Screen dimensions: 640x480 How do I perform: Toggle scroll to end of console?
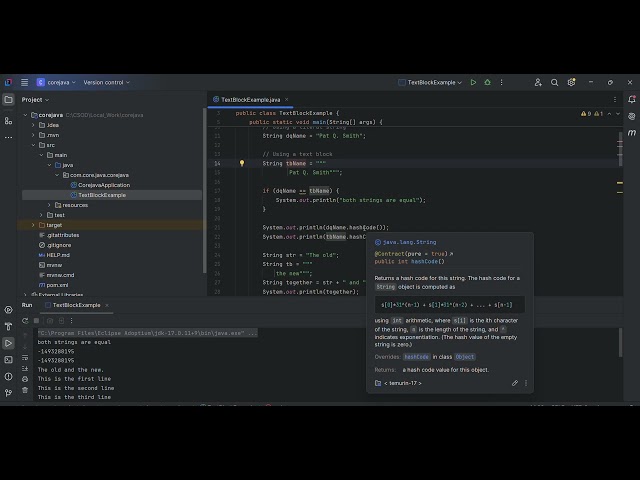click(x=25, y=369)
